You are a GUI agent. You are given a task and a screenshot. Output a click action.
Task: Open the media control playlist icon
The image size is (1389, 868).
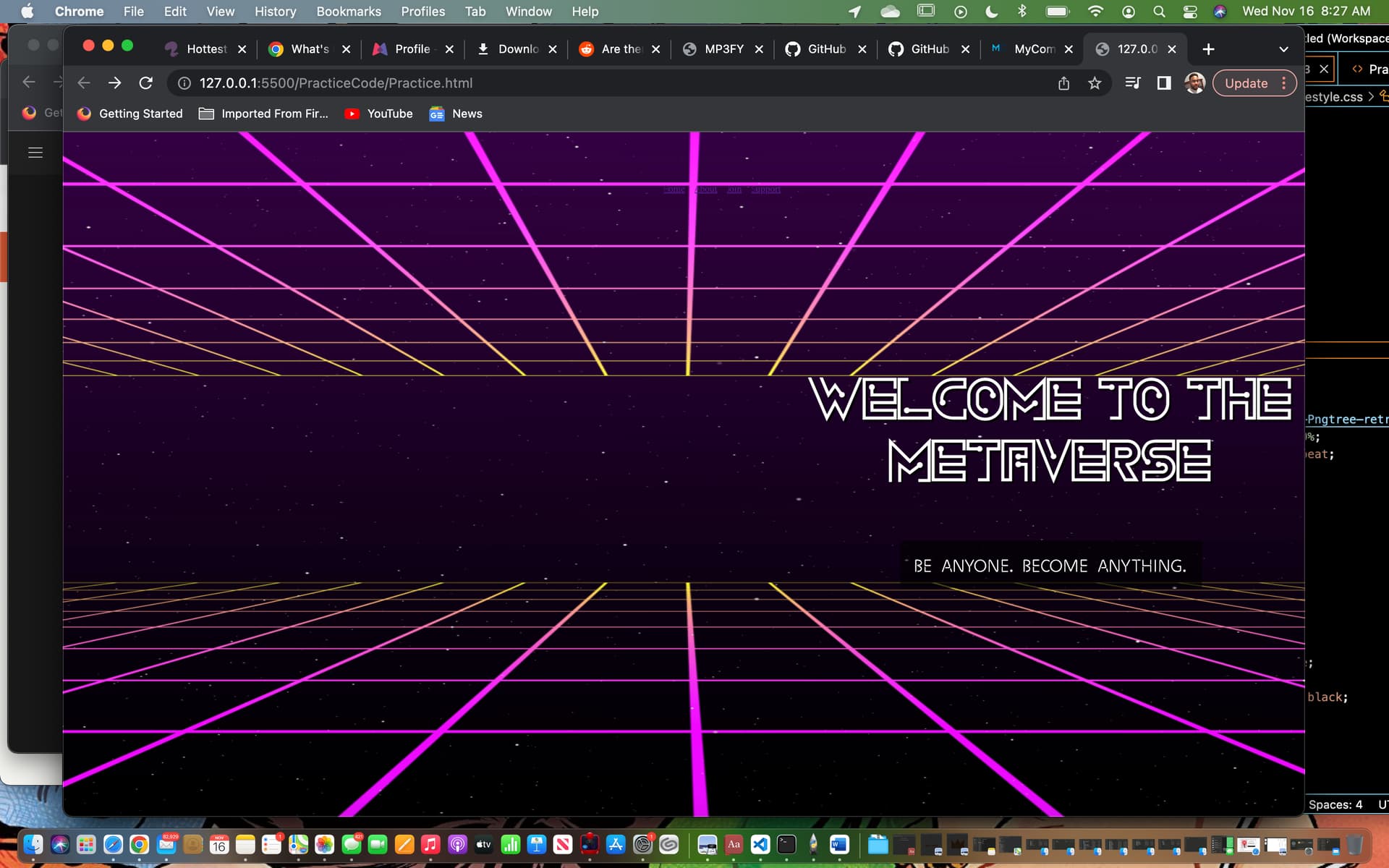[1133, 83]
